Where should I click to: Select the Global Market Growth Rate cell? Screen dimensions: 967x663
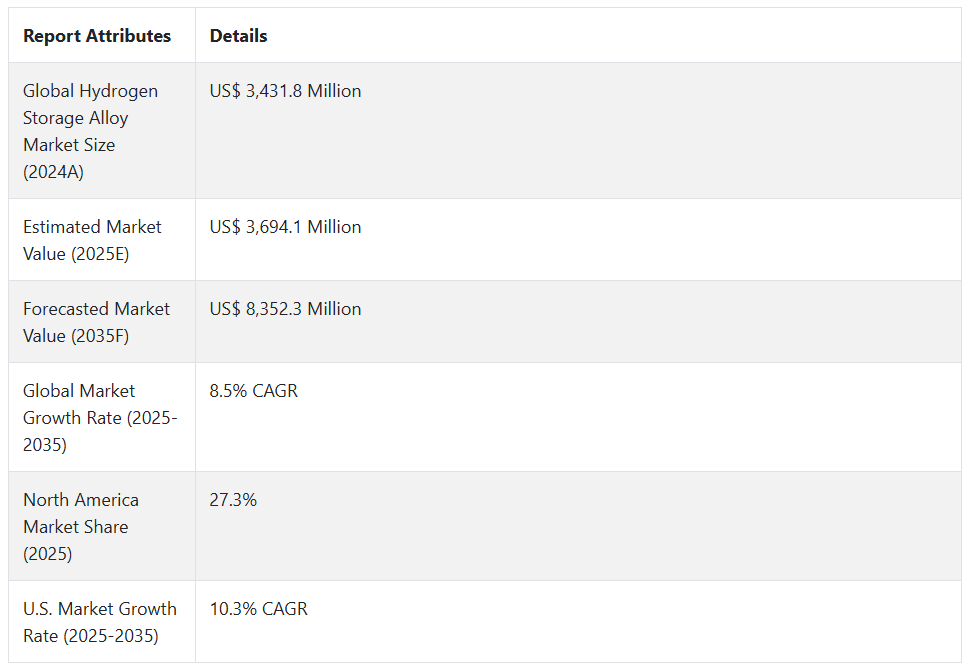102,418
